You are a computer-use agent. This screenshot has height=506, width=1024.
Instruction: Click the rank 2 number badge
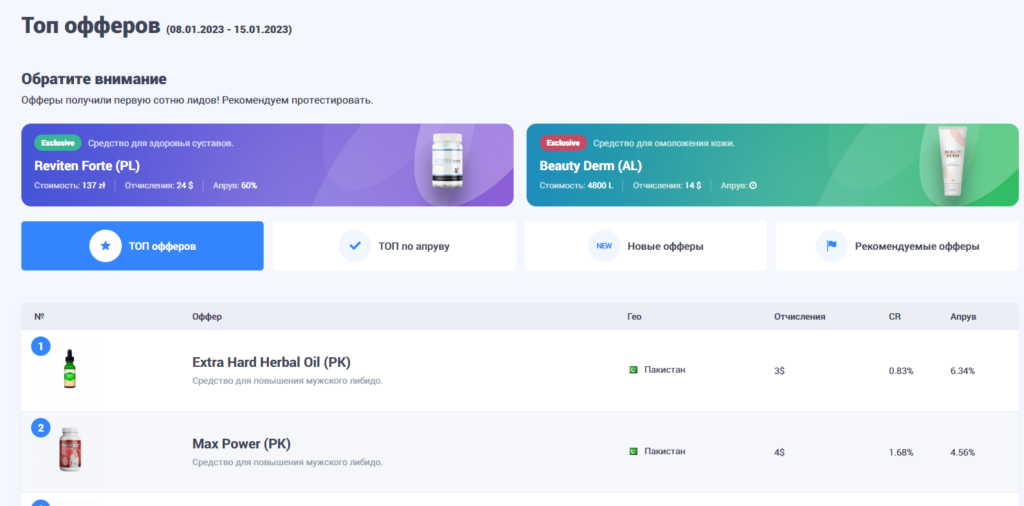point(40,428)
